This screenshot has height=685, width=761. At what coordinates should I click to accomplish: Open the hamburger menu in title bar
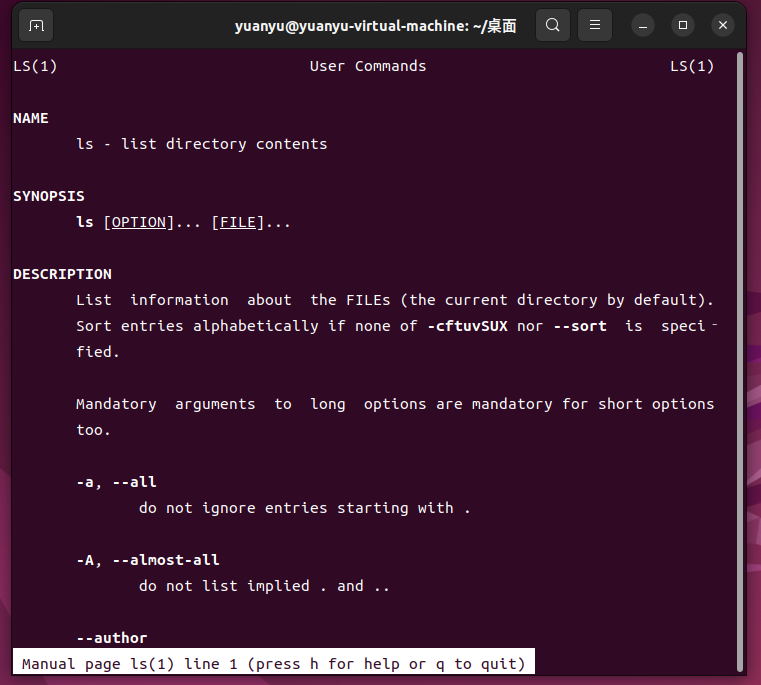coord(595,25)
